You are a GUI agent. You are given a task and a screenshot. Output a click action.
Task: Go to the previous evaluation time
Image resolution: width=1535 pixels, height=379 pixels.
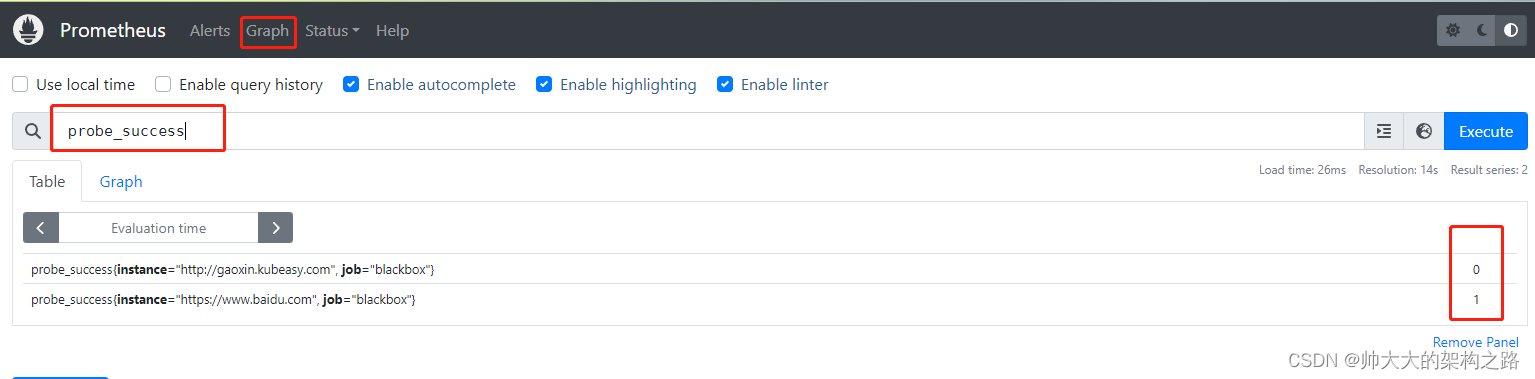click(x=41, y=228)
